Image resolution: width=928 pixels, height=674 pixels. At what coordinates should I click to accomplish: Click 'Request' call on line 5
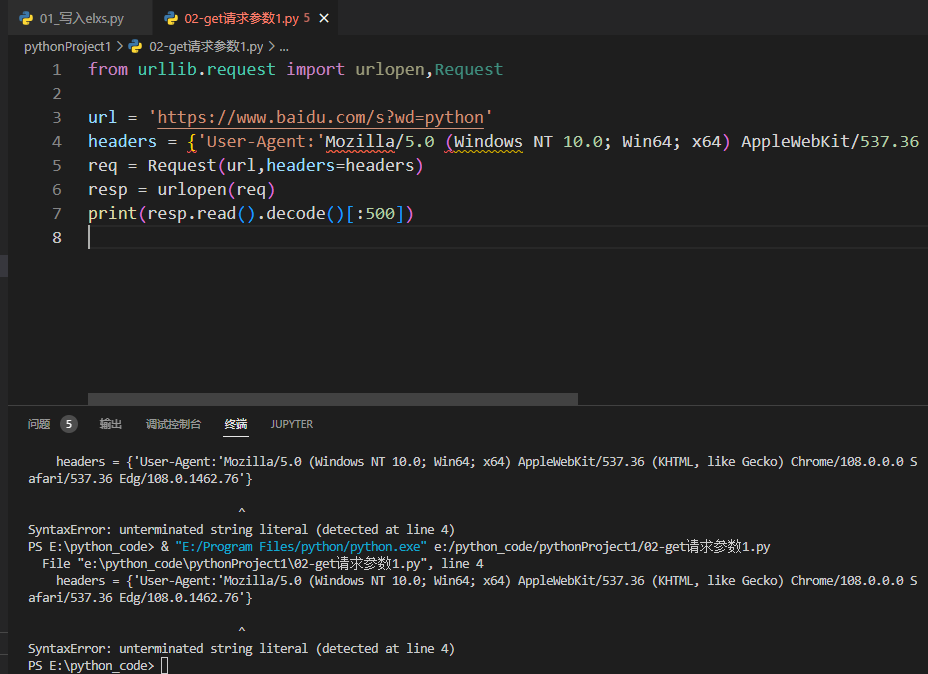pos(182,166)
